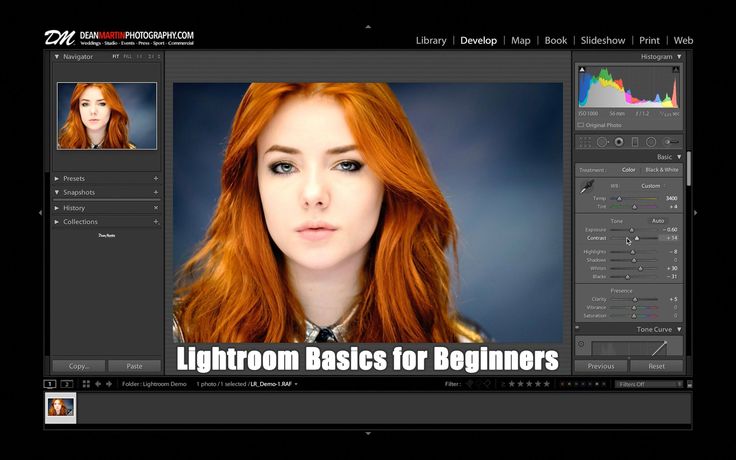
Task: Open grid view from filmstrip bar
Action: click(x=86, y=384)
